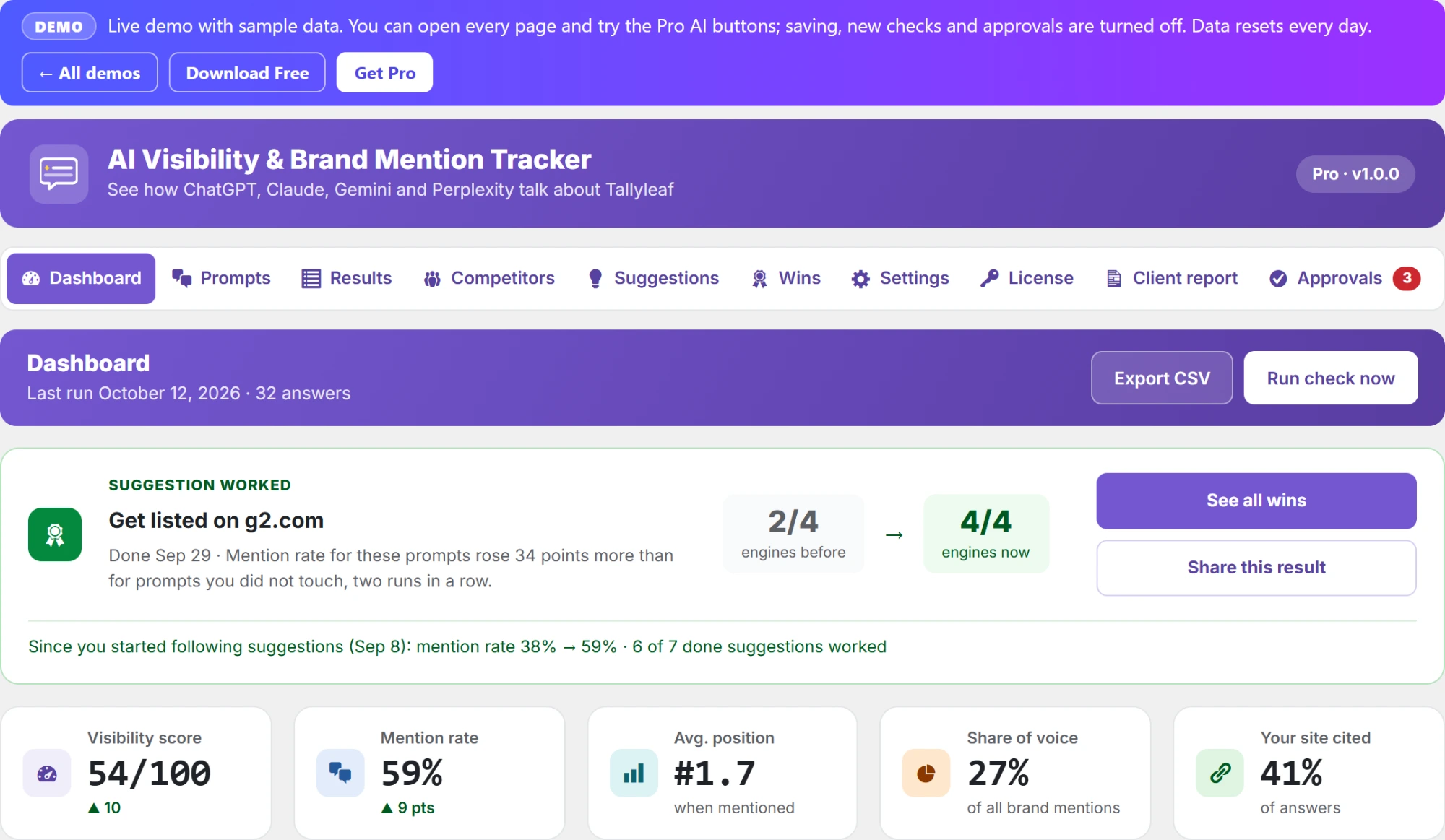Click the Results tab list icon

311,279
